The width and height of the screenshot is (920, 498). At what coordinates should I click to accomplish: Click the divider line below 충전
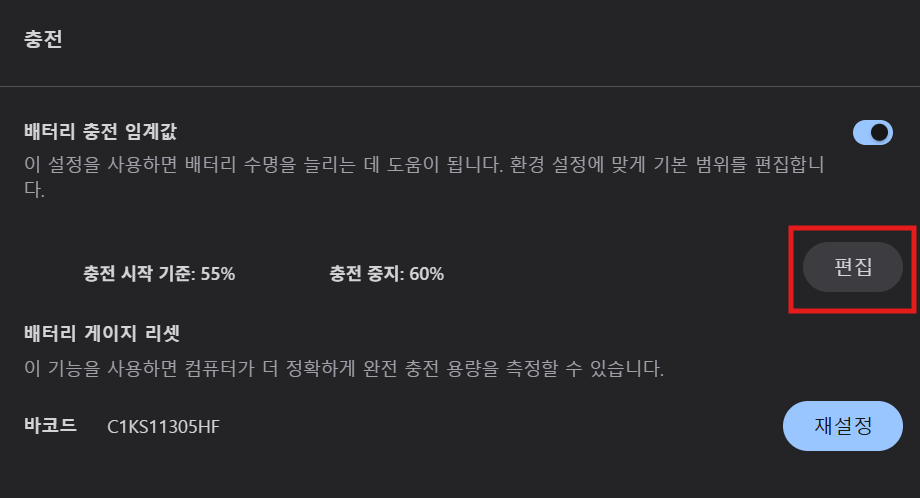460,87
